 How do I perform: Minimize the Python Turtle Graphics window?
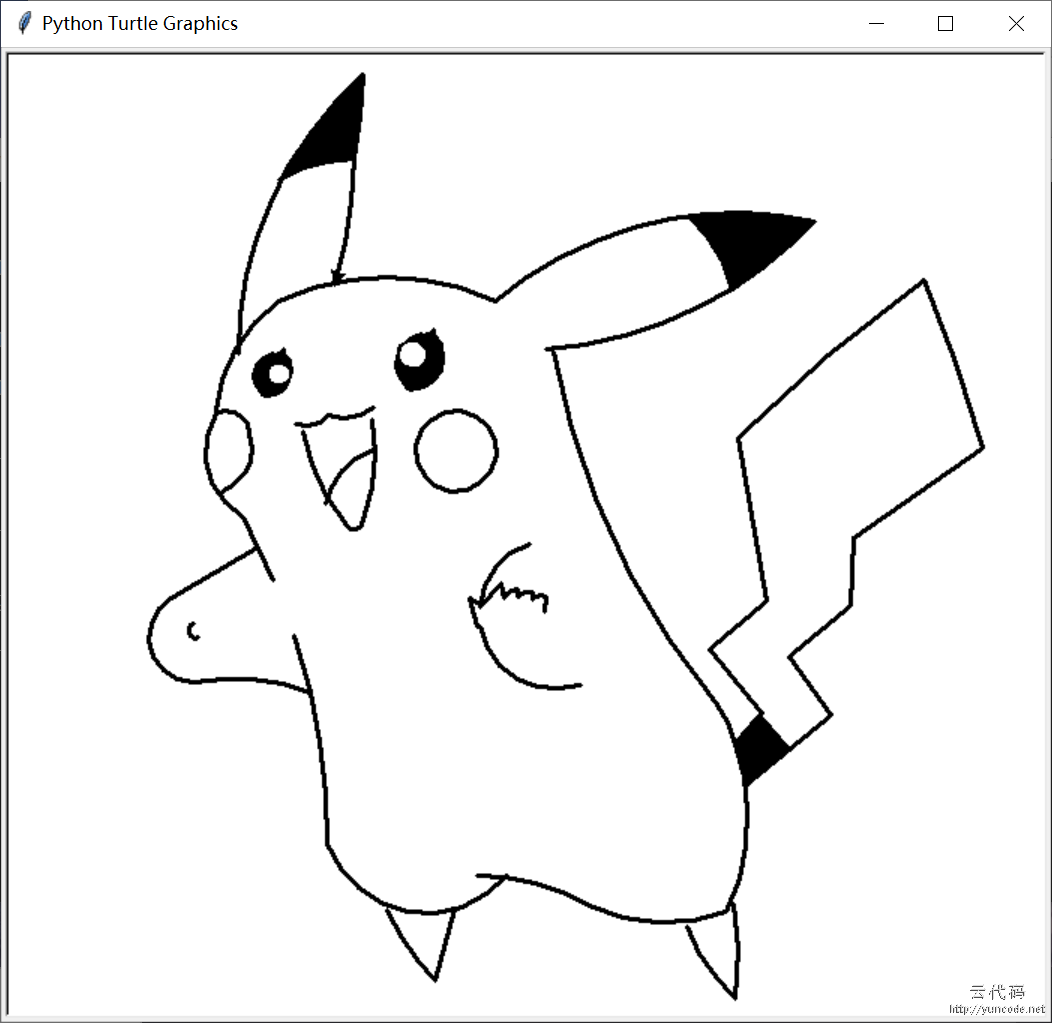tap(876, 23)
